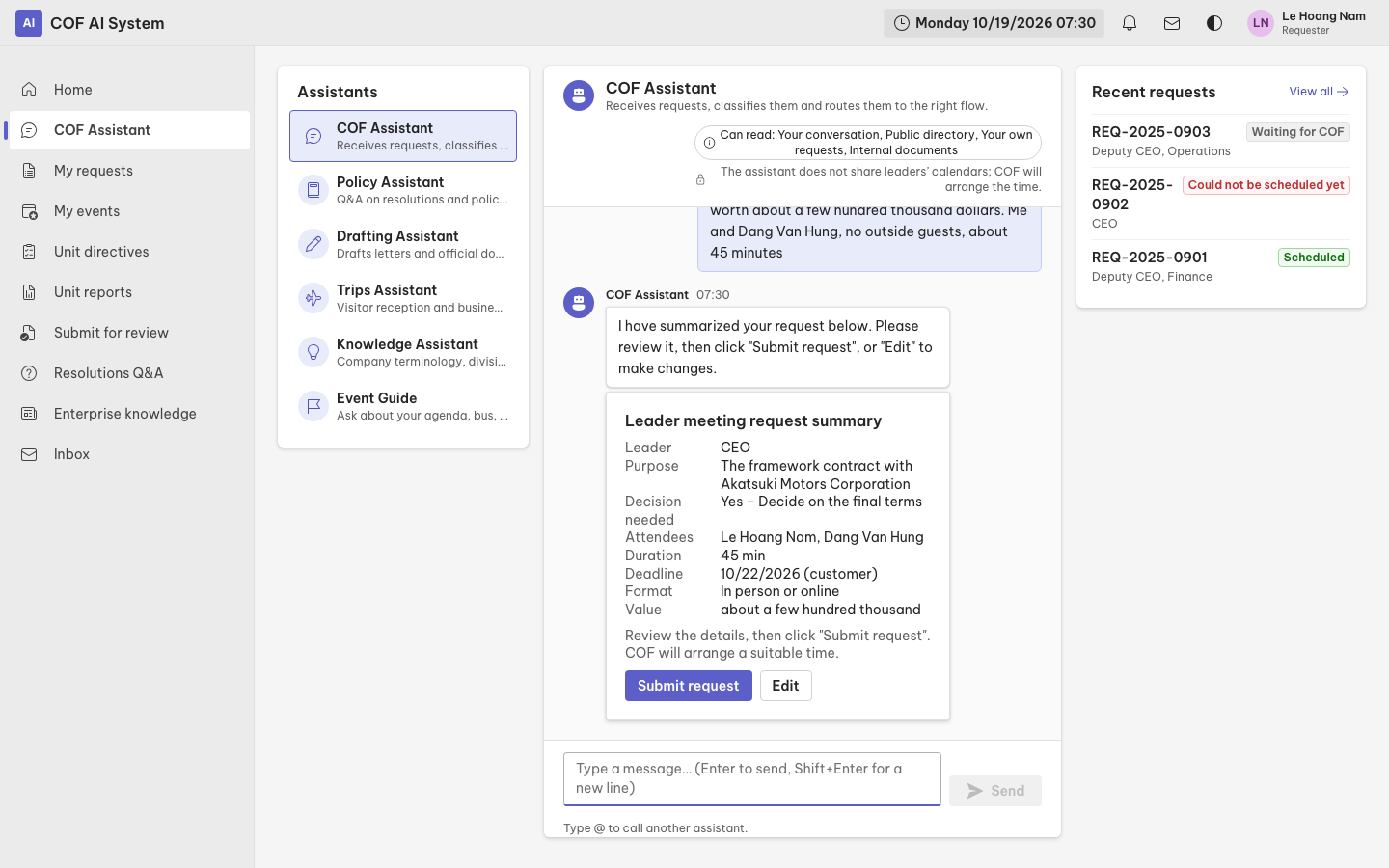Image resolution: width=1389 pixels, height=868 pixels.
Task: Select the Trips Assistant airplane icon
Action: (313, 298)
